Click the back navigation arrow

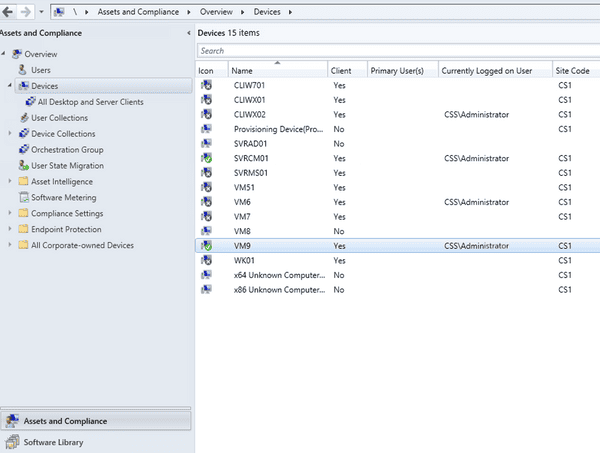tap(8, 12)
